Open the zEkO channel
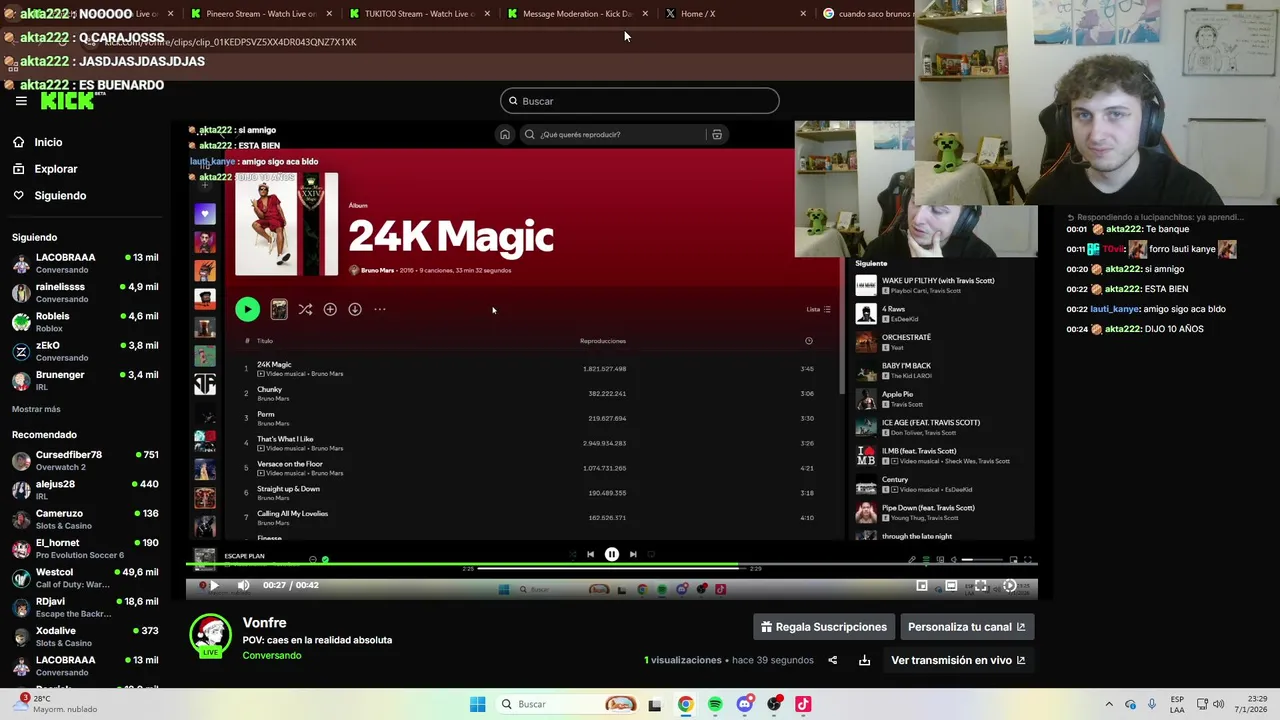This screenshot has width=1280, height=720. coord(85,351)
